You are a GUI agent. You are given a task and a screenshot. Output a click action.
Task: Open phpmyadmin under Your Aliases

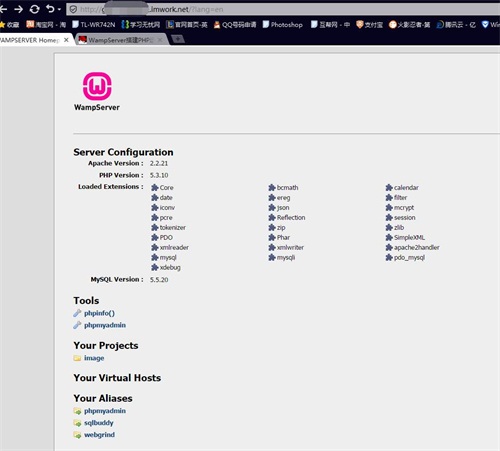click(105, 411)
